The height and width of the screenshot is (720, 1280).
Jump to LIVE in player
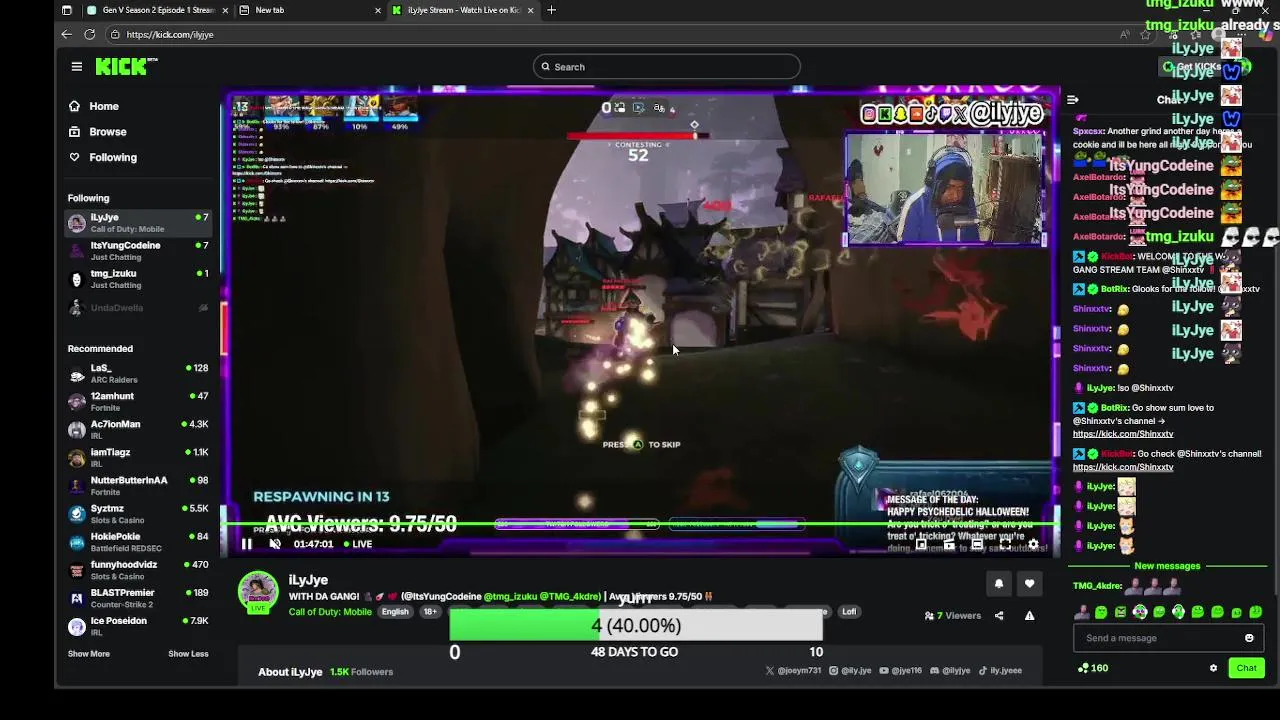point(356,544)
